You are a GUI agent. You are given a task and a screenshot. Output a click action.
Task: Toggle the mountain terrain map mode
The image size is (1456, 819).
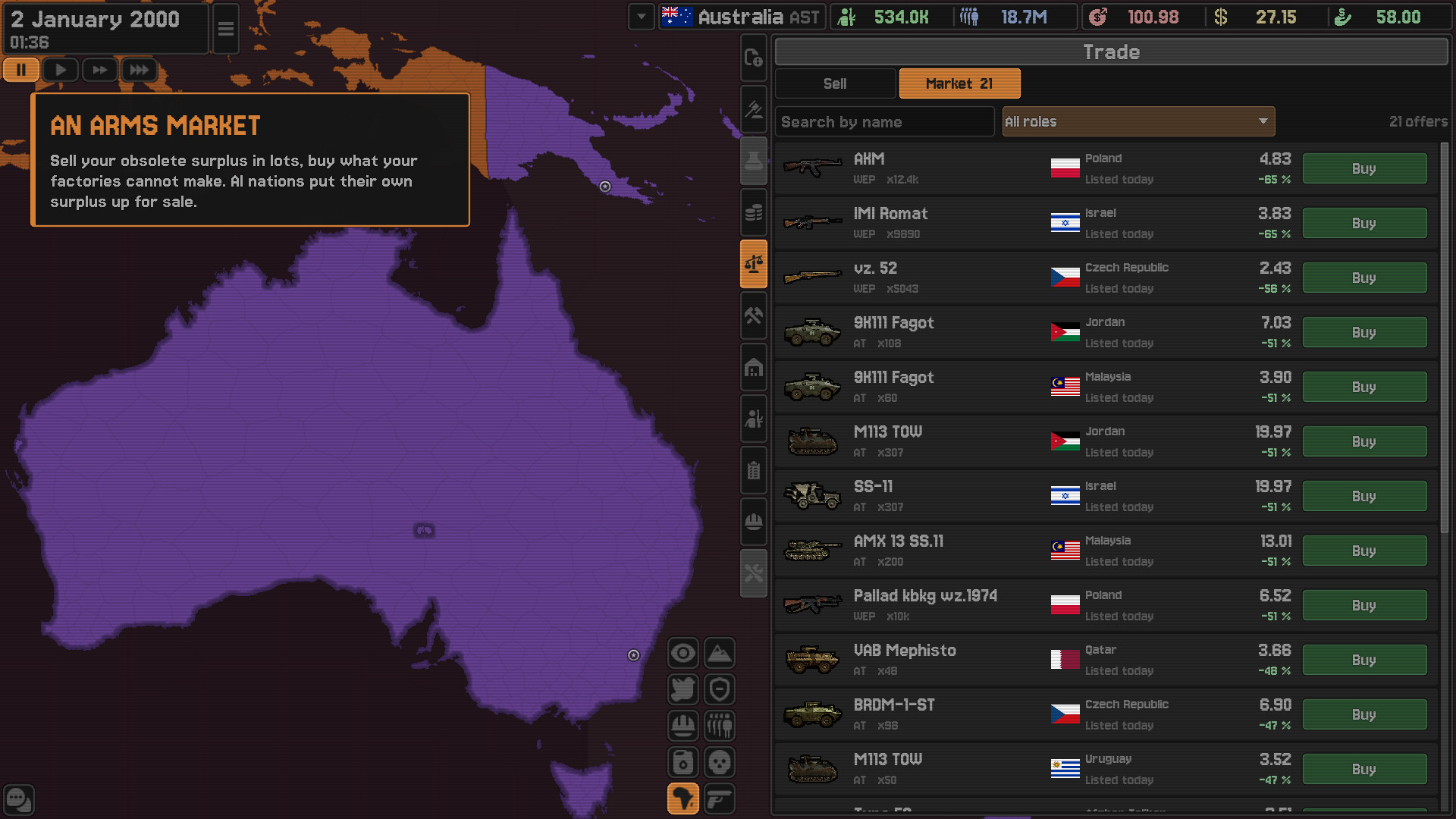click(720, 653)
